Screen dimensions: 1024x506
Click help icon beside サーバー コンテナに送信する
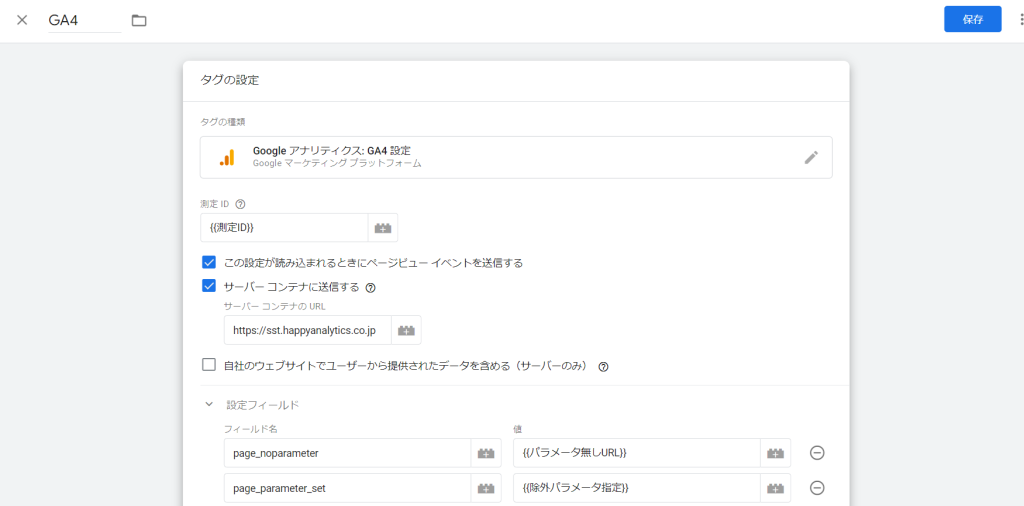[x=370, y=287]
